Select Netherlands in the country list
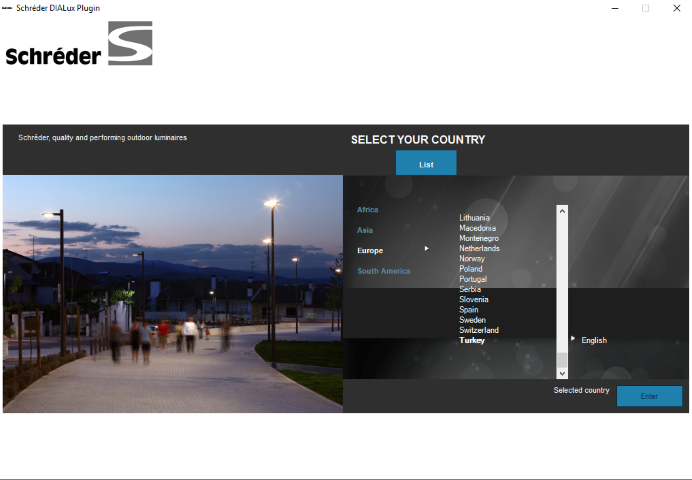The width and height of the screenshot is (692, 480). 479,248
